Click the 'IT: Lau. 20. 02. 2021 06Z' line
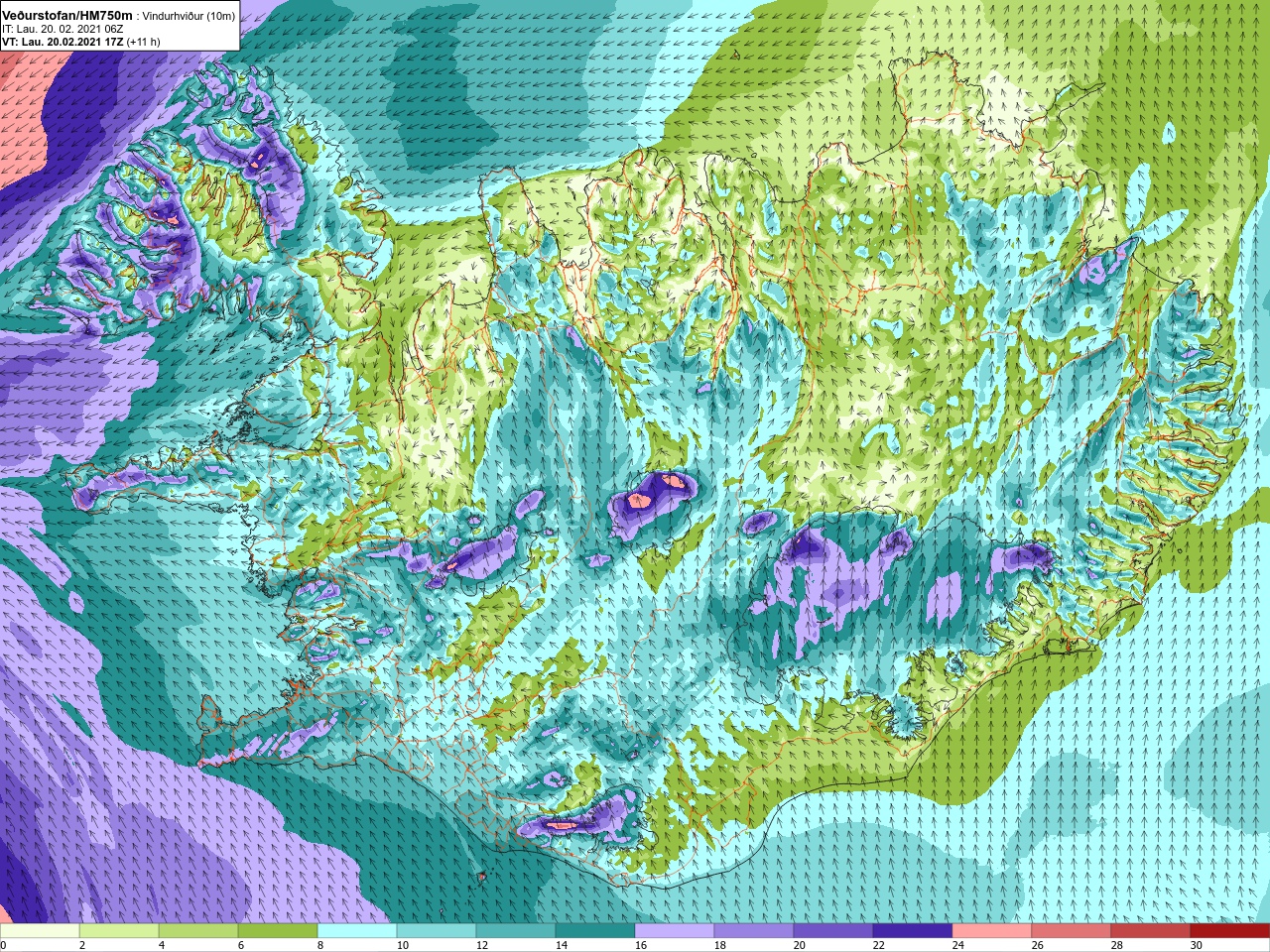 pos(63,30)
